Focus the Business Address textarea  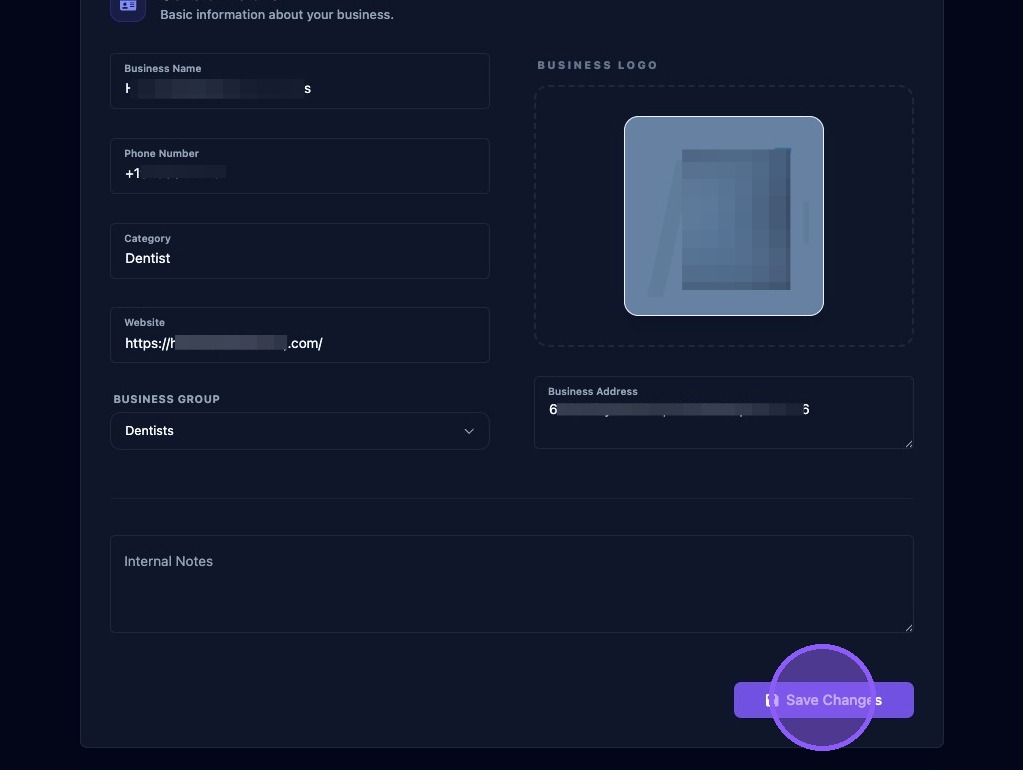(724, 412)
